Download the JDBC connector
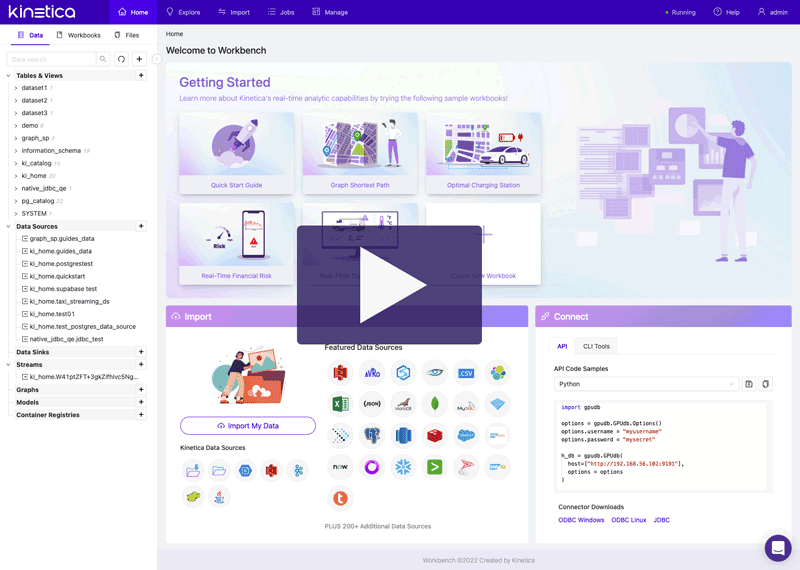800x570 pixels. click(x=662, y=520)
